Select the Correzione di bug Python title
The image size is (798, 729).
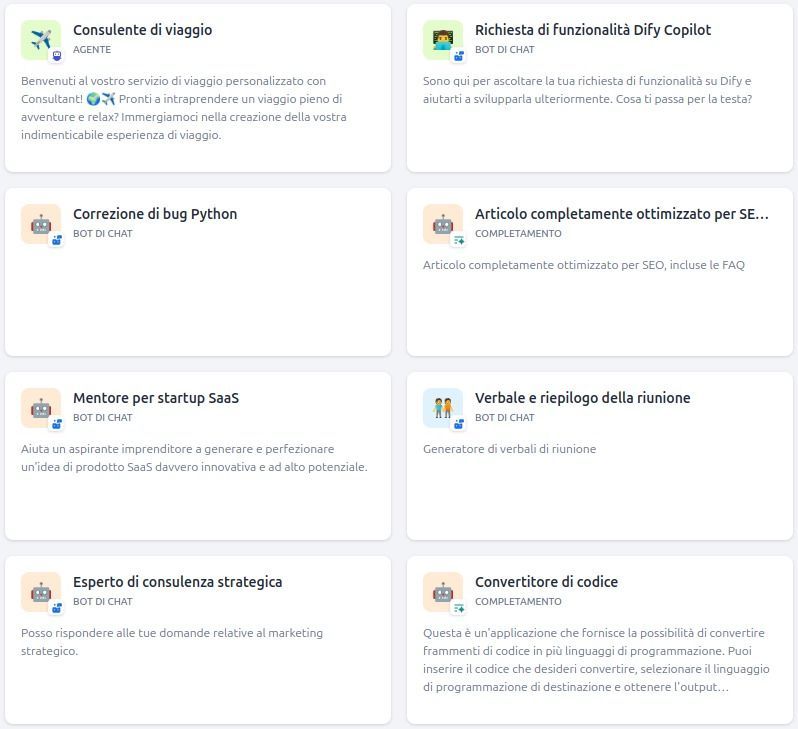(x=155, y=214)
